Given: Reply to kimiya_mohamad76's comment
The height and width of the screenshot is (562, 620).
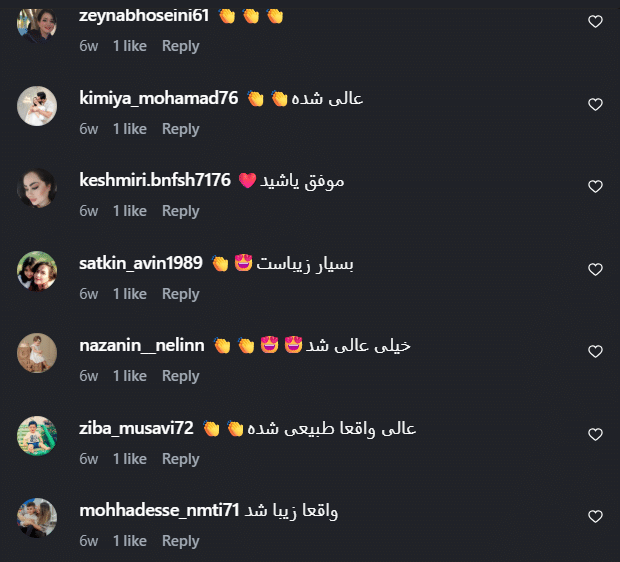Looking at the screenshot, I should (x=181, y=129).
